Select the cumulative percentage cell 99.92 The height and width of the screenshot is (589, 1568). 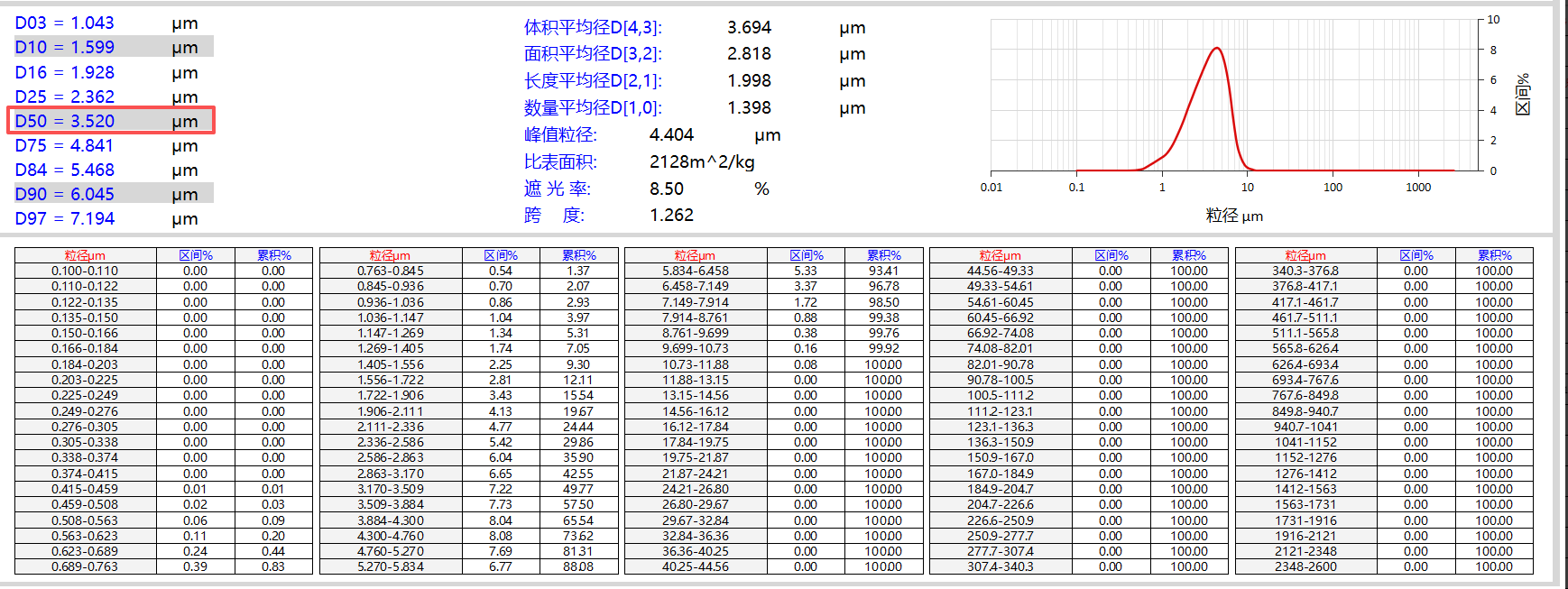click(883, 348)
